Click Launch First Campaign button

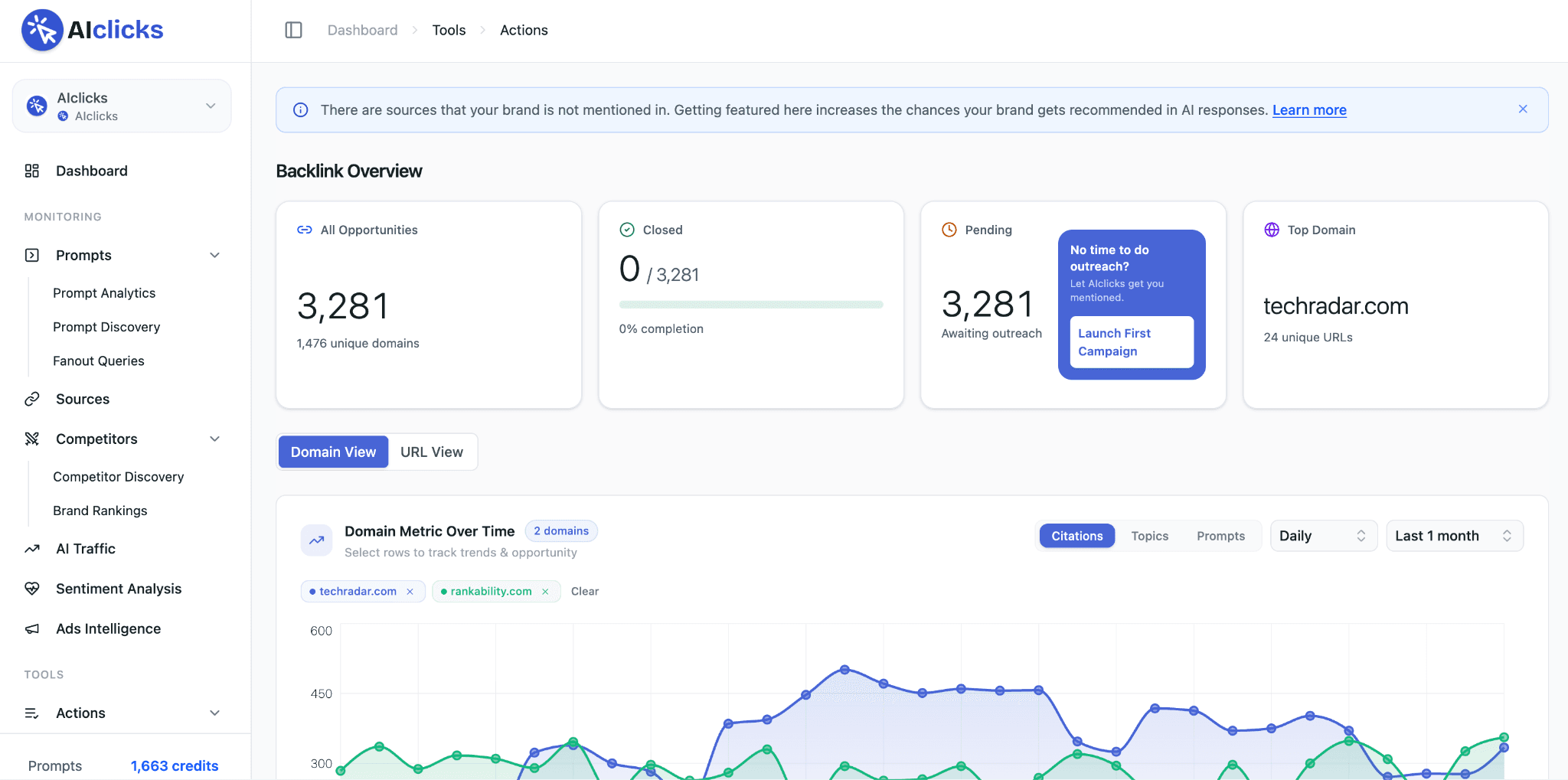point(1132,342)
